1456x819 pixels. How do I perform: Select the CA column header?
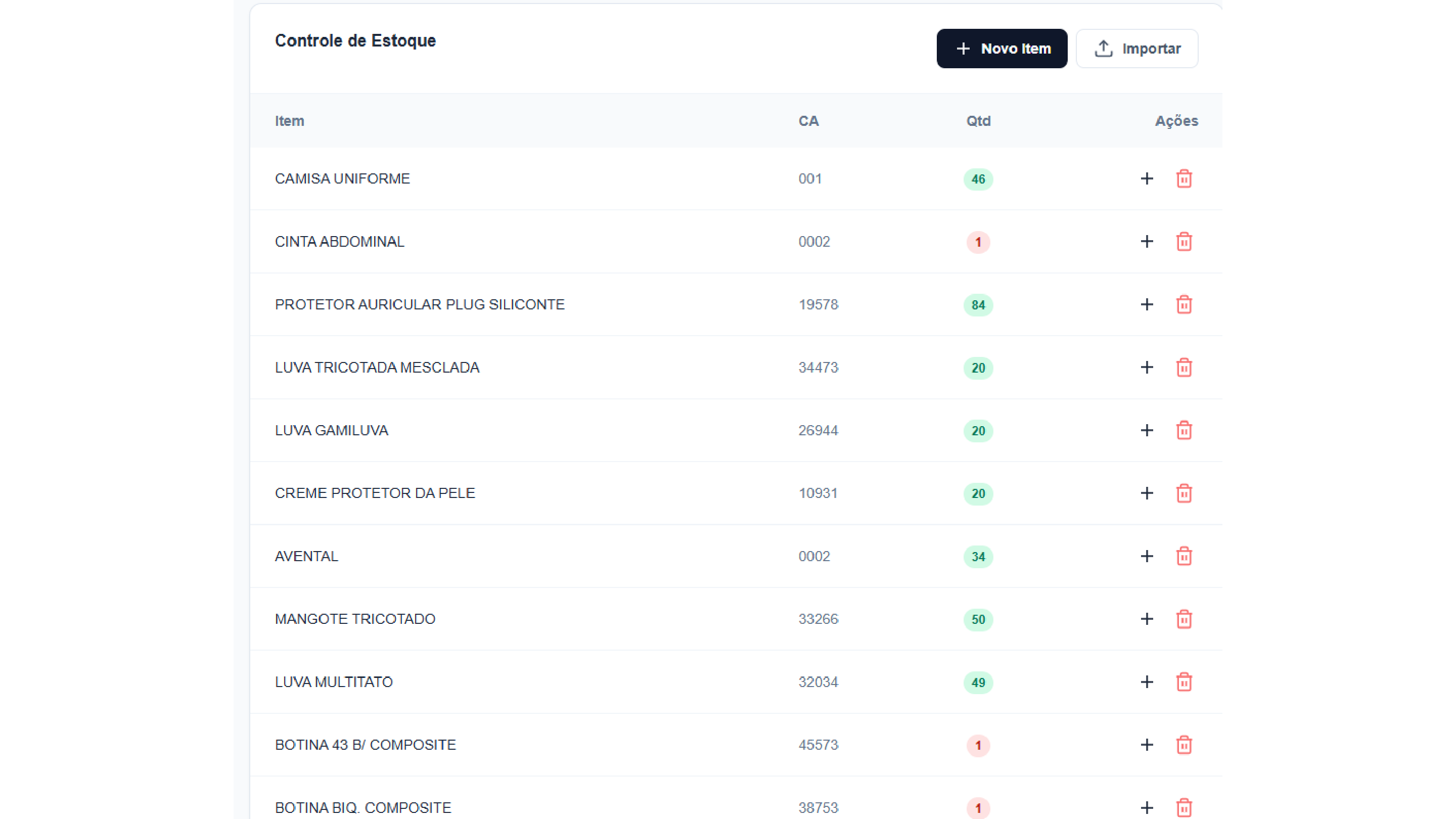(x=808, y=121)
